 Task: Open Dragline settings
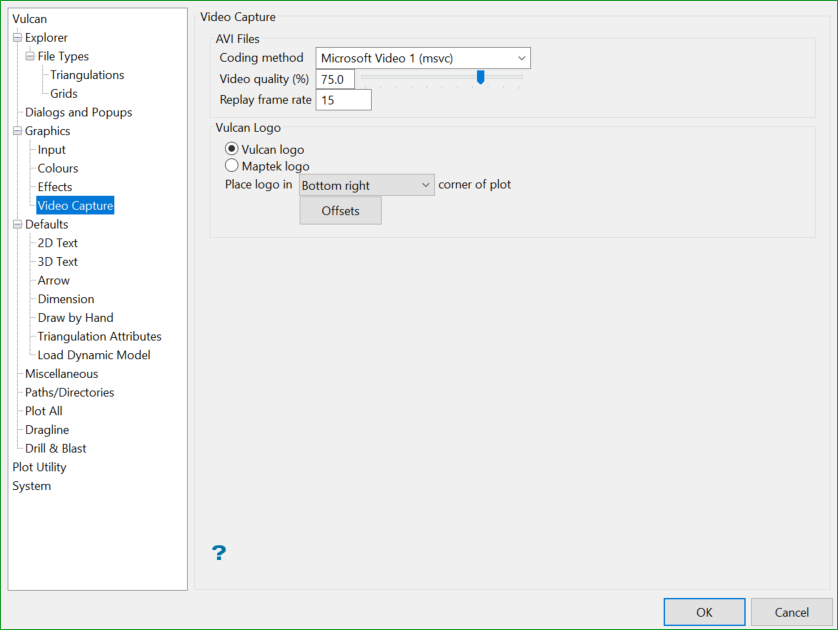[47, 430]
